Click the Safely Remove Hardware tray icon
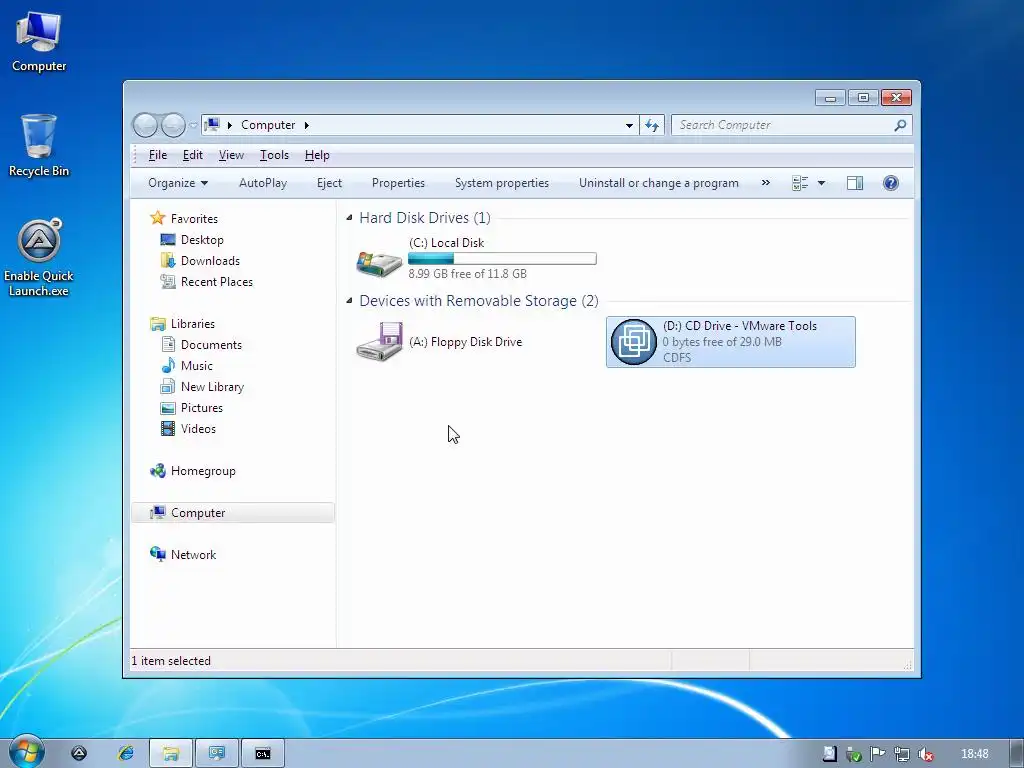Screen dimensions: 1024x768 (x=854, y=754)
